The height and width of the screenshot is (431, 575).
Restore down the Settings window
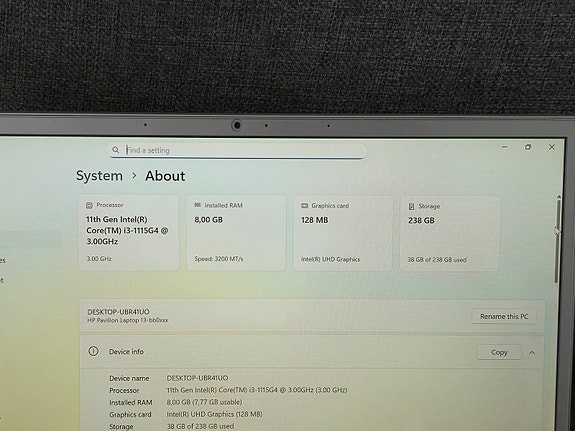pyautogui.click(x=528, y=147)
